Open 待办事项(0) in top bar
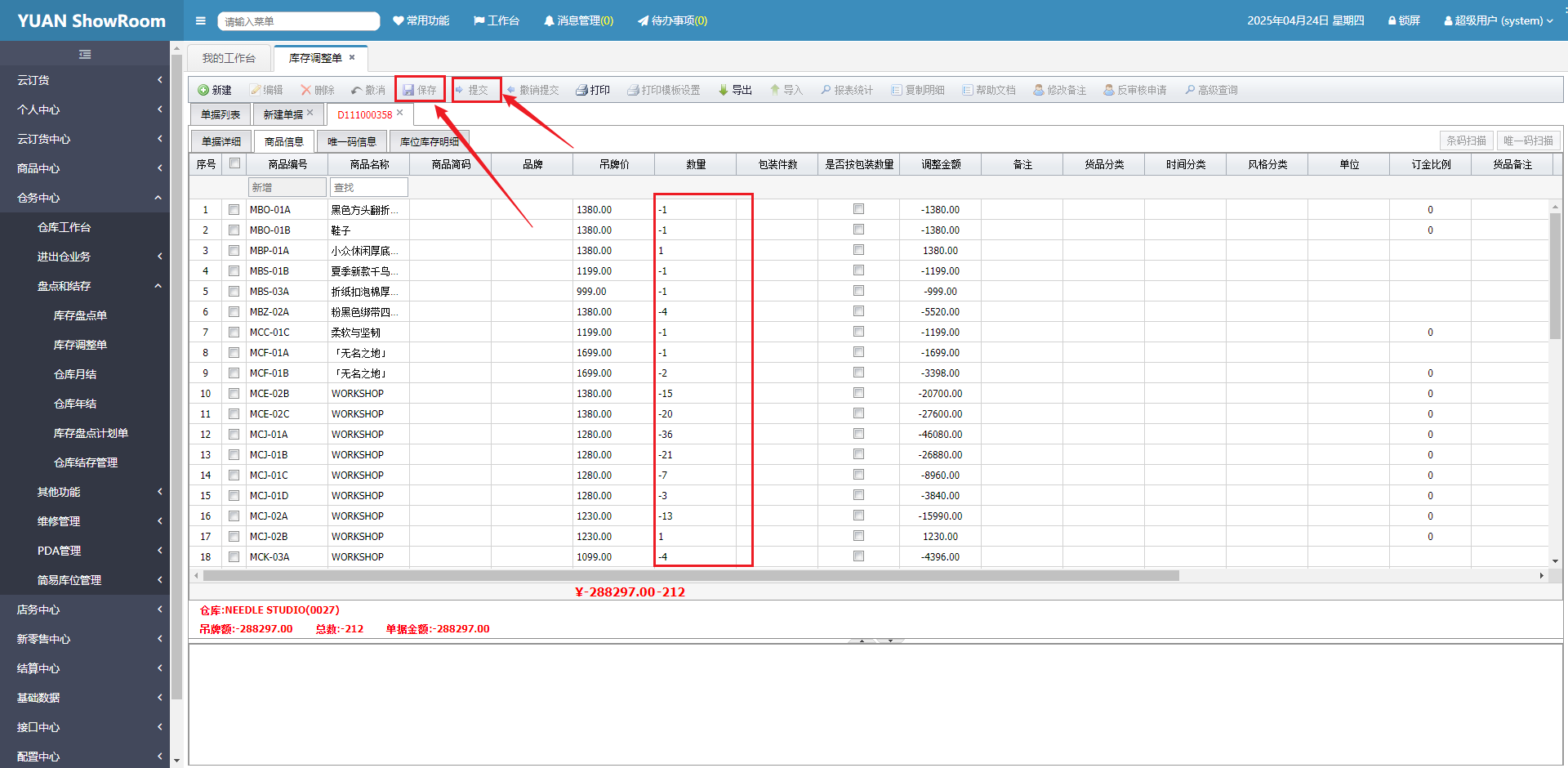 [x=672, y=20]
